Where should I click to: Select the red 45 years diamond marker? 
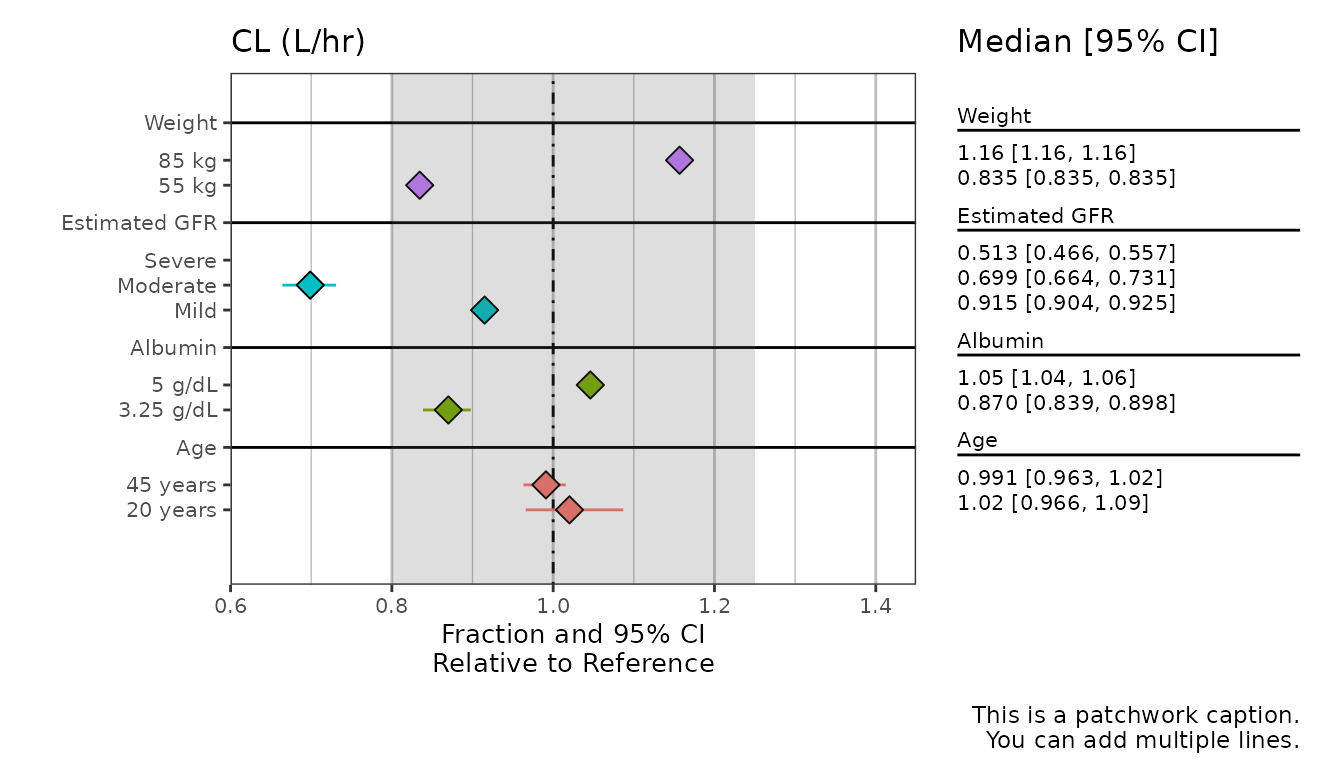click(x=545, y=485)
